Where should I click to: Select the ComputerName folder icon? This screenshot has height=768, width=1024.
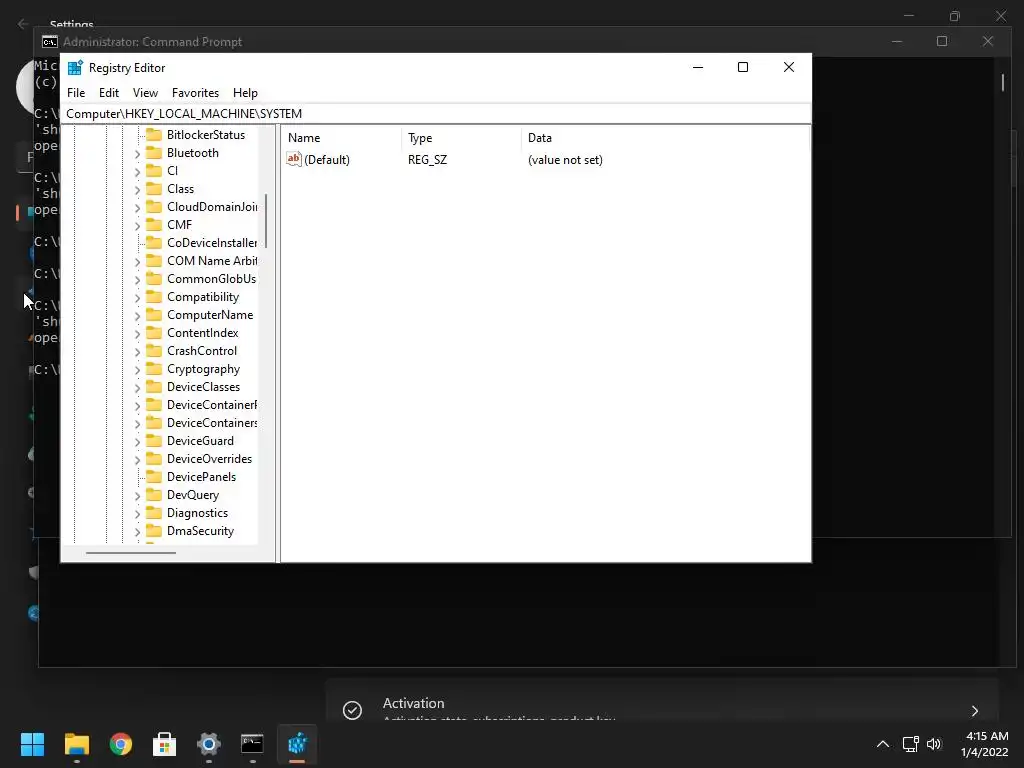tap(153, 315)
